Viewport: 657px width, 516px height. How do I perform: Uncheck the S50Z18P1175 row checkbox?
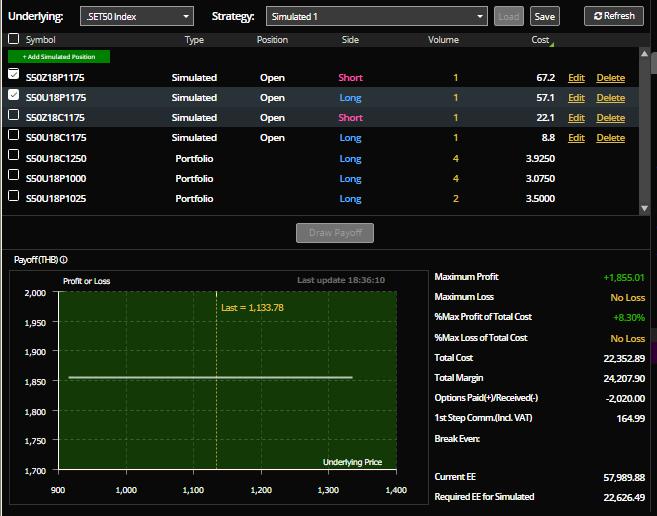pos(13,74)
